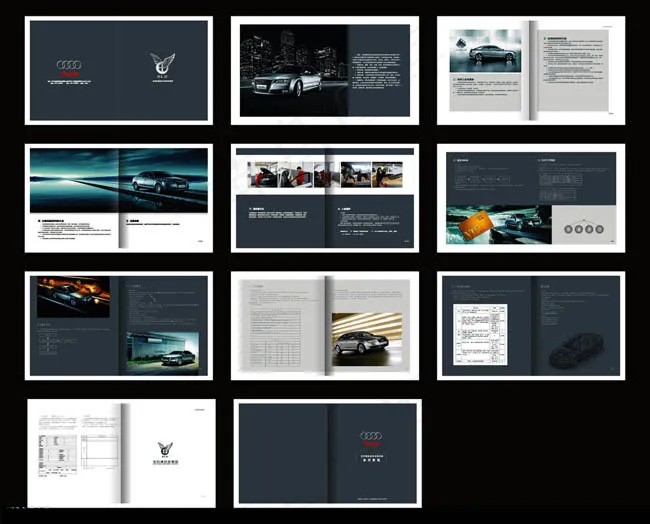The height and width of the screenshot is (524, 650).
Task: Click the last circle in four-circle diagram
Action: 600,229
